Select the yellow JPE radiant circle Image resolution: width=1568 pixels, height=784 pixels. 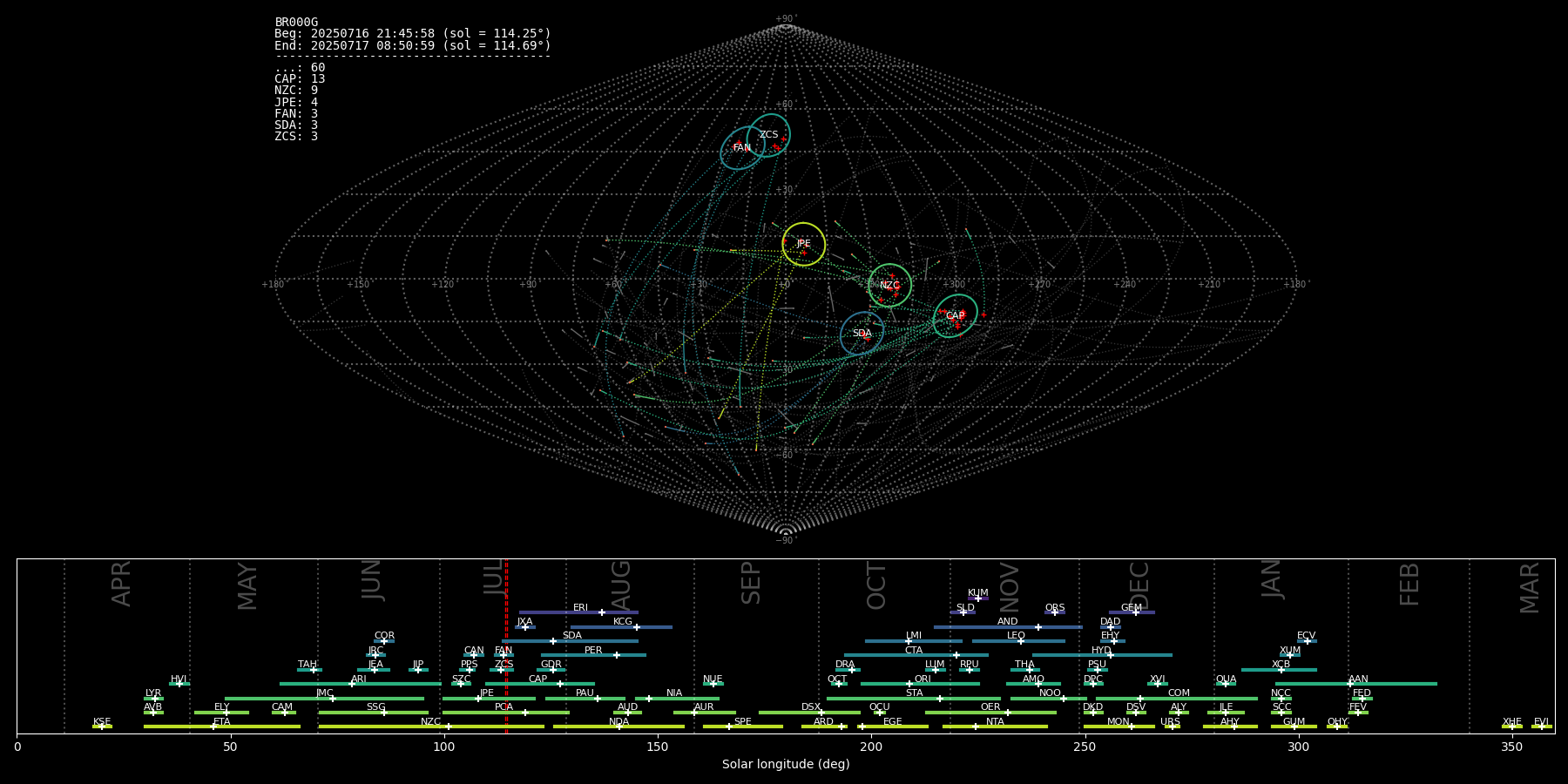click(x=803, y=244)
